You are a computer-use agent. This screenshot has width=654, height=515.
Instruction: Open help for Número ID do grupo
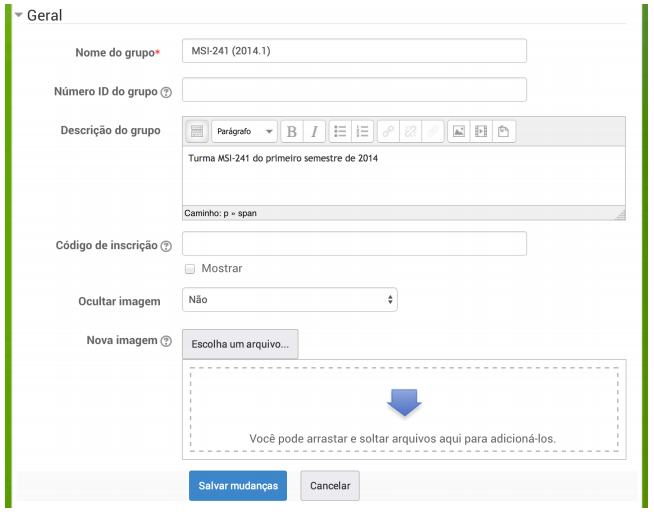pos(166,92)
